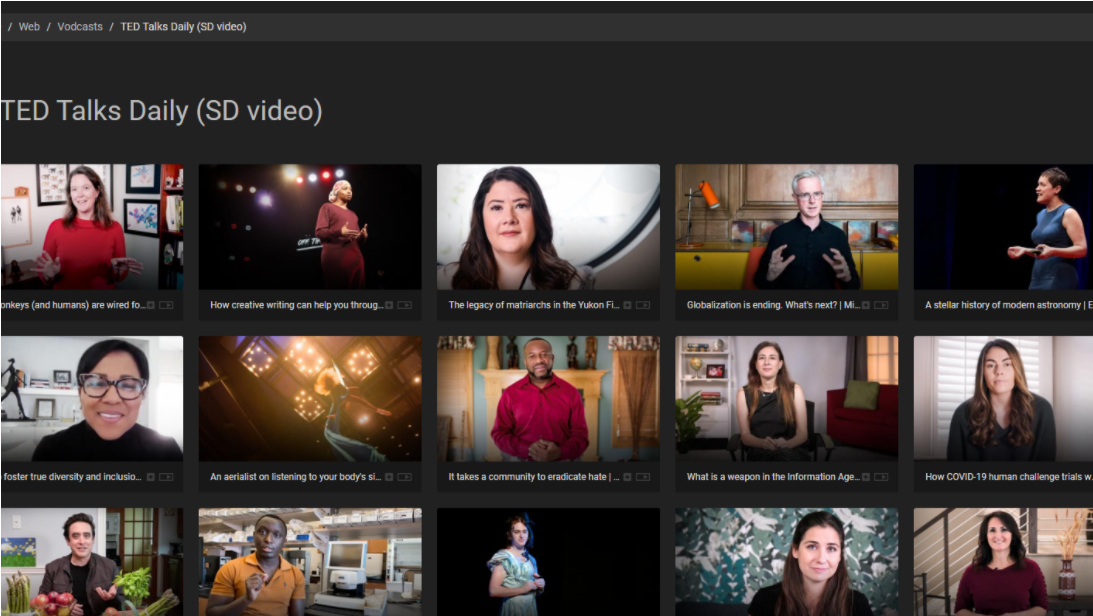Select 'TED Talks Daily (SD video)' breadcrumb

[183, 26]
